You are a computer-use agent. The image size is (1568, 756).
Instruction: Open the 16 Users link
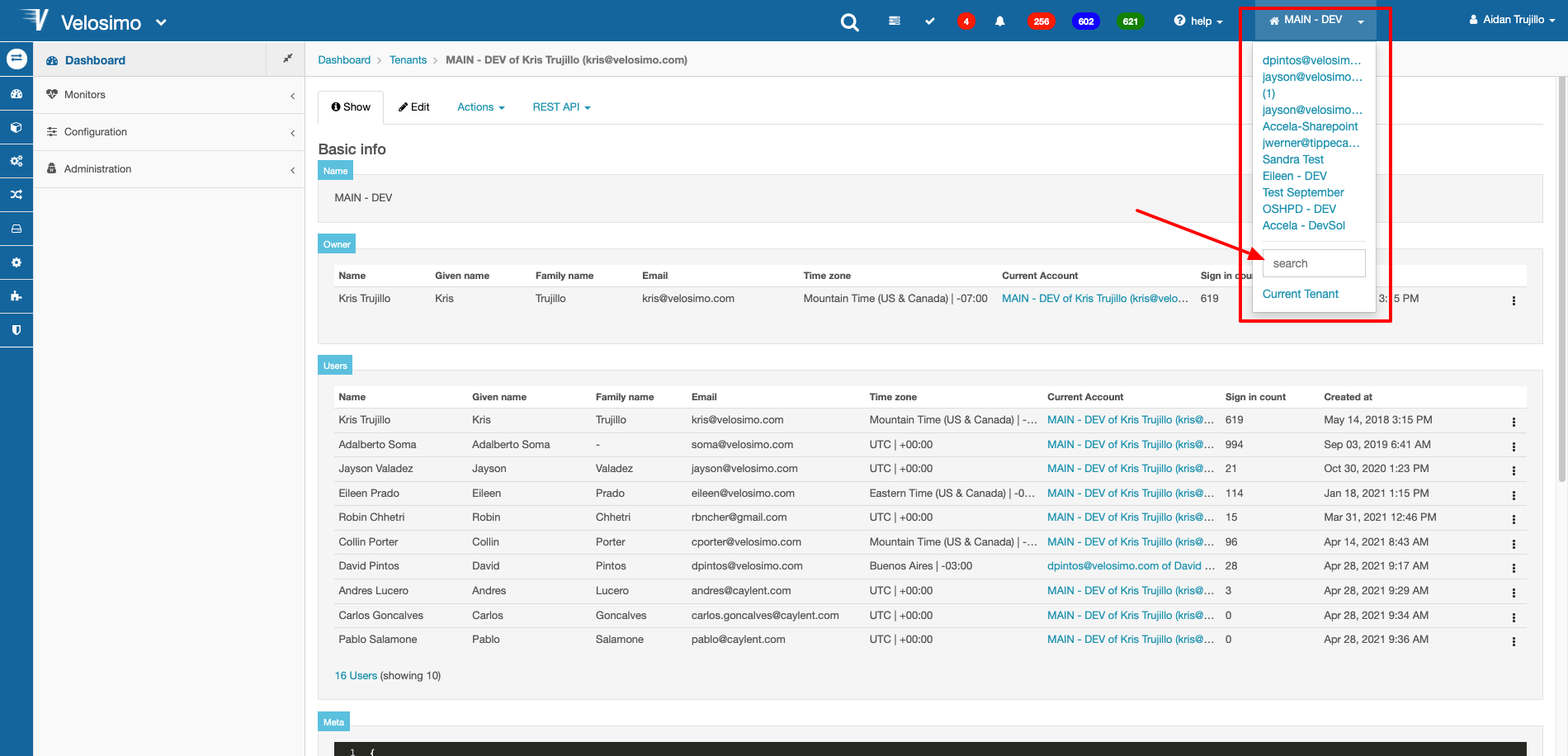click(356, 675)
